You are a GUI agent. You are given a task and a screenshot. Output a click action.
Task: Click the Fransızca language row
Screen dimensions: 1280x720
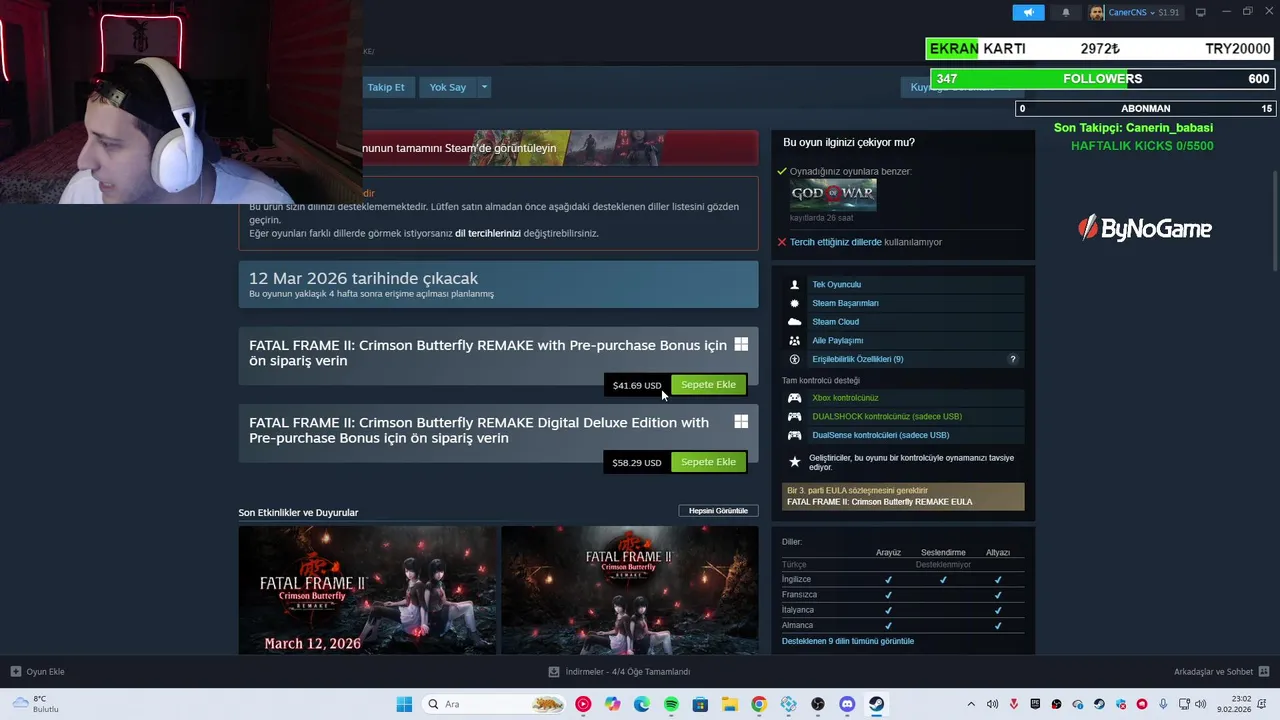point(903,594)
